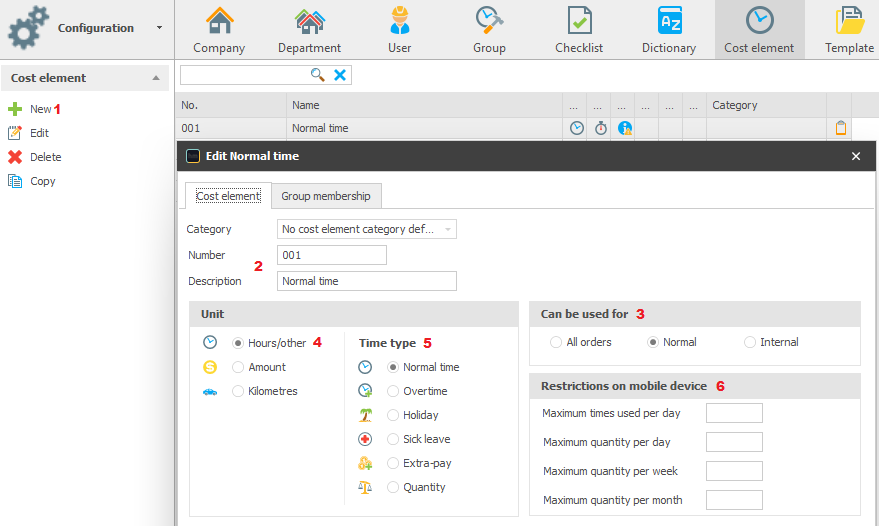Open the Company section in the toolbar
Screen dimensions: 879x526
[219, 30]
